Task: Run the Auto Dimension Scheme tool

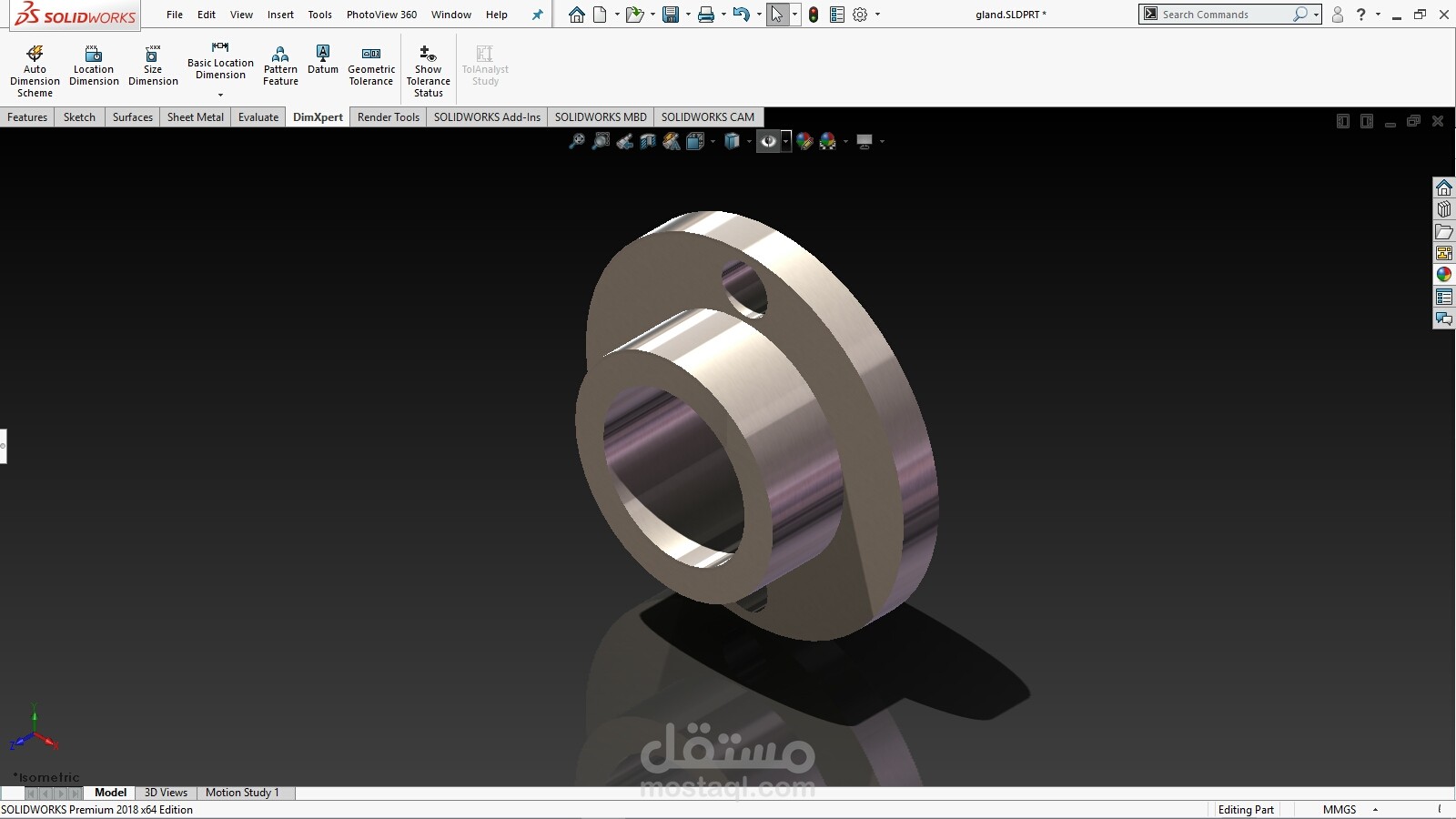Action: pyautogui.click(x=35, y=70)
